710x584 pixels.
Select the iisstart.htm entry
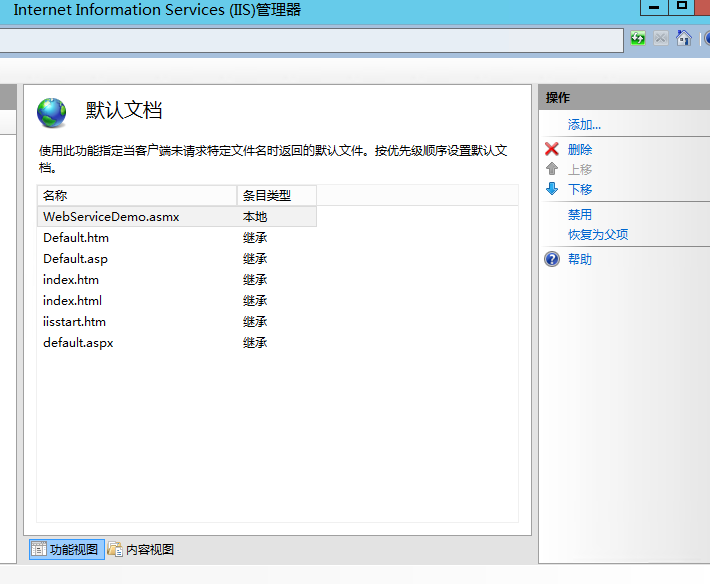tap(74, 322)
